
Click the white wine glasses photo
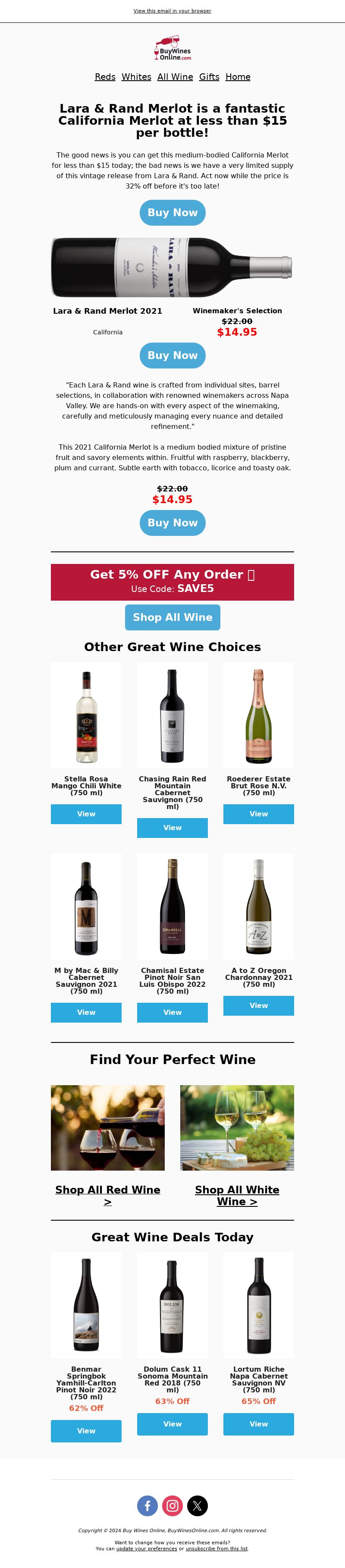pyautogui.click(x=237, y=1128)
